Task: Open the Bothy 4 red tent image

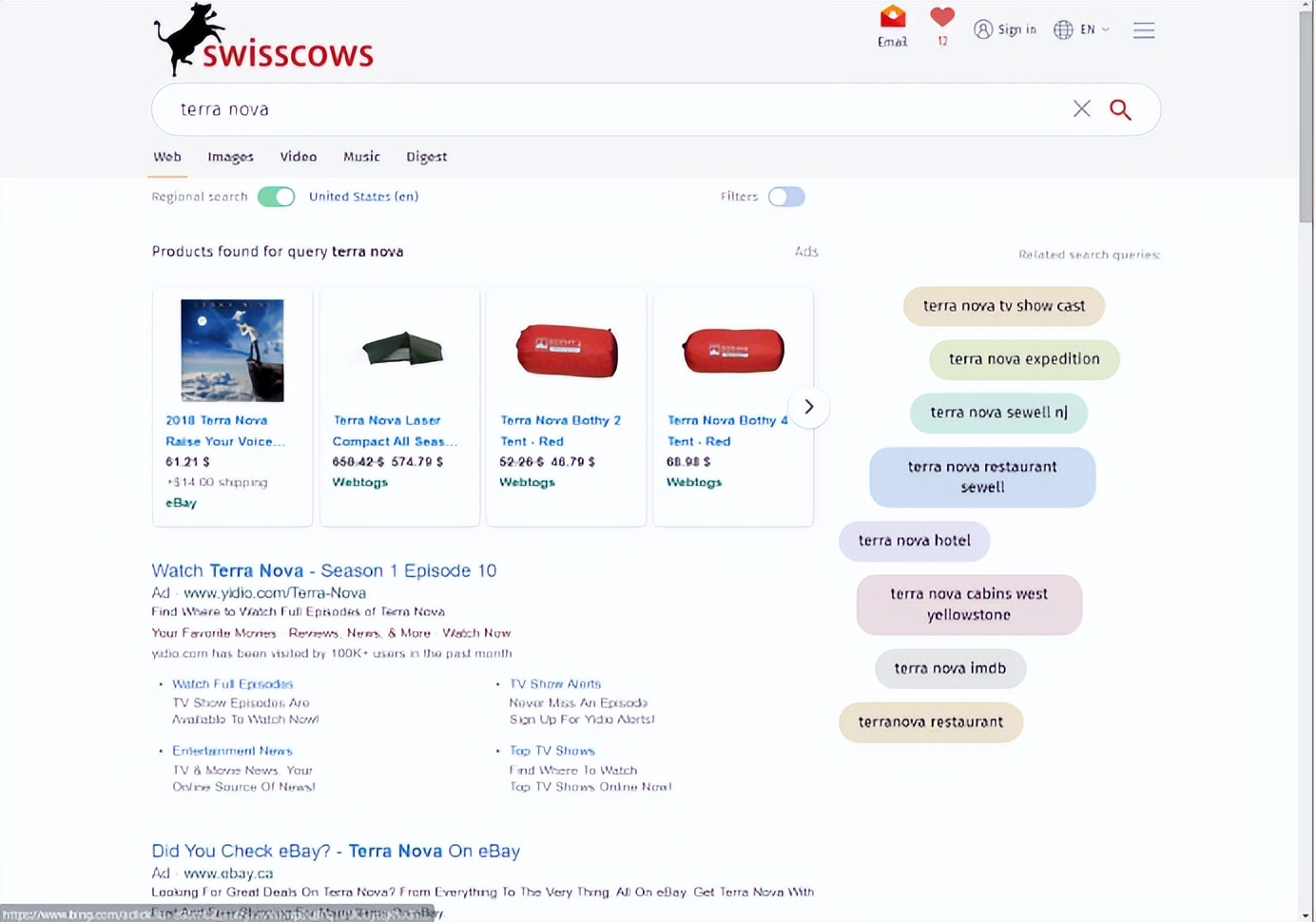Action: 733,350
